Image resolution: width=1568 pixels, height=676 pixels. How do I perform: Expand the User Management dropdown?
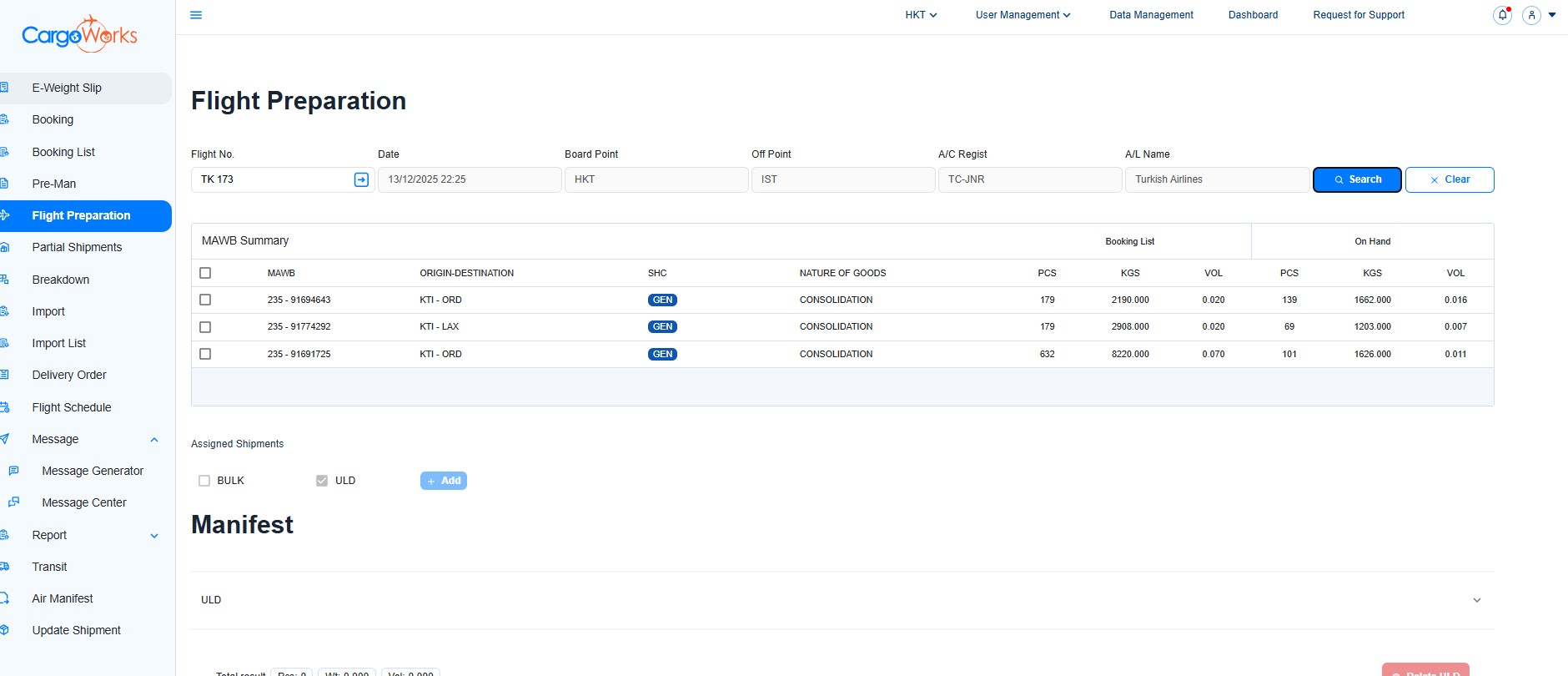[x=1023, y=15]
